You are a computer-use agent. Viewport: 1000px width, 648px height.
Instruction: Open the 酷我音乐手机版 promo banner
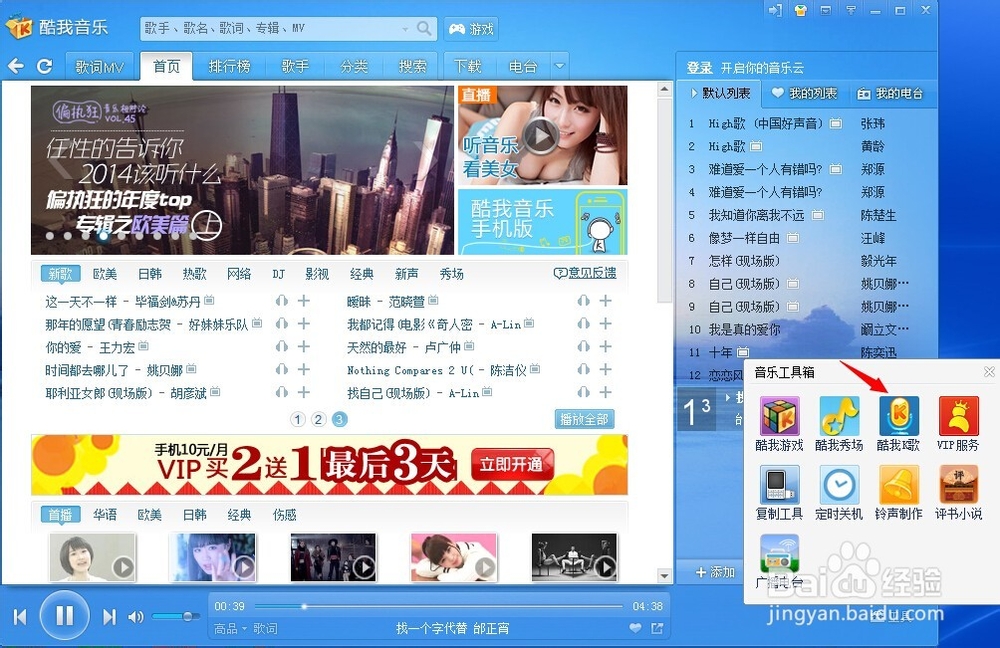(x=542, y=221)
